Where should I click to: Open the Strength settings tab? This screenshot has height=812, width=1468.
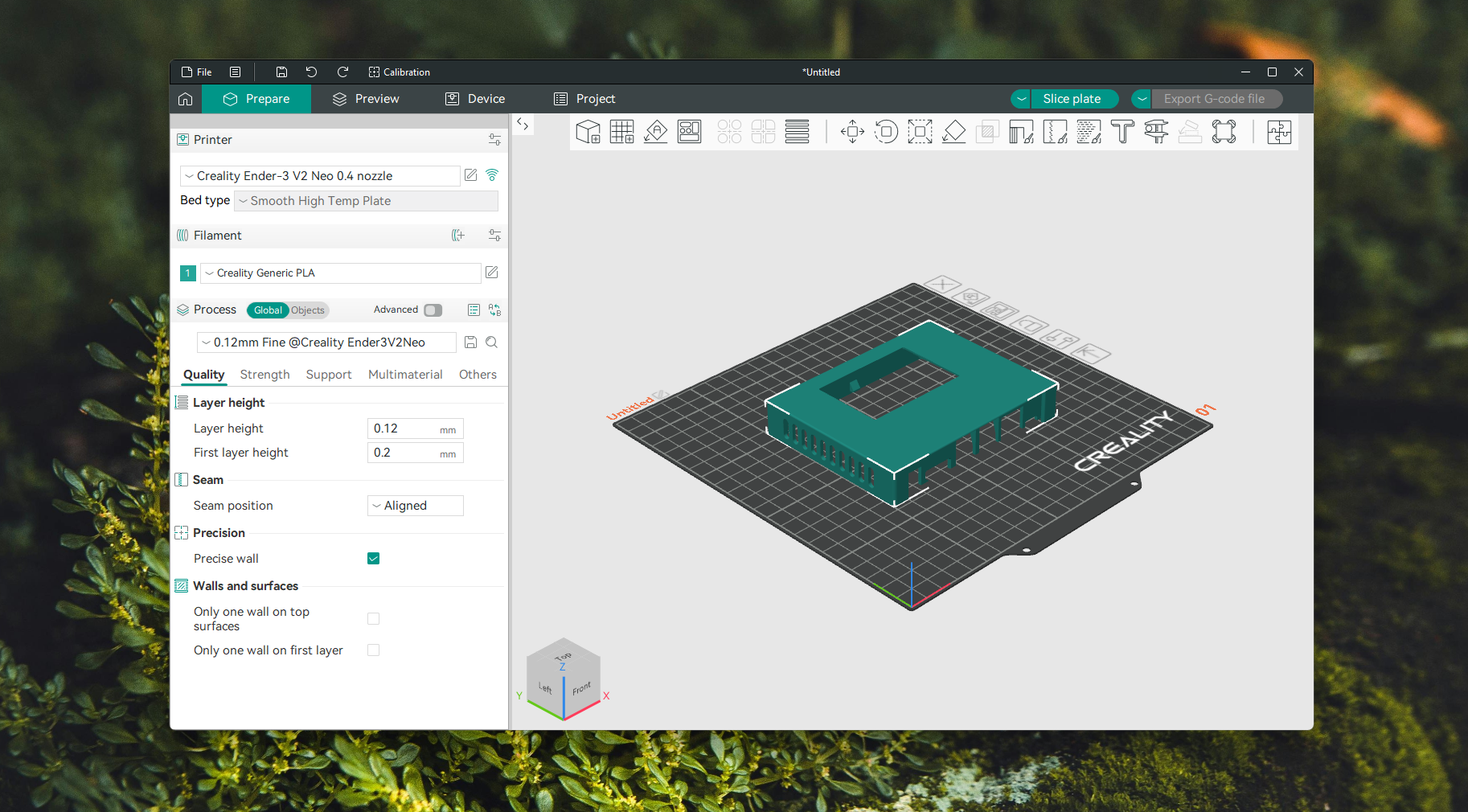[264, 375]
